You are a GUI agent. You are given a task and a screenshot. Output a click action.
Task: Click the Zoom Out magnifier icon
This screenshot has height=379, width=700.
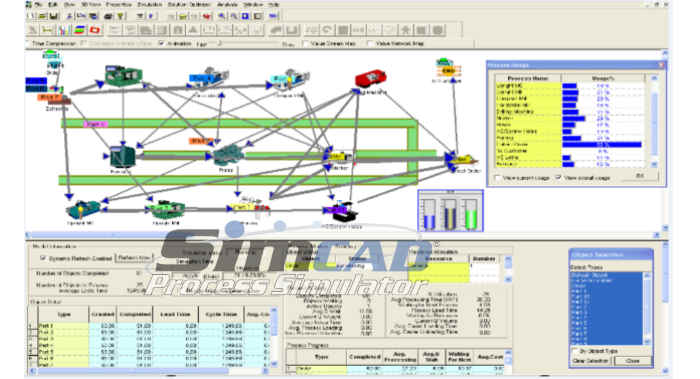(233, 16)
